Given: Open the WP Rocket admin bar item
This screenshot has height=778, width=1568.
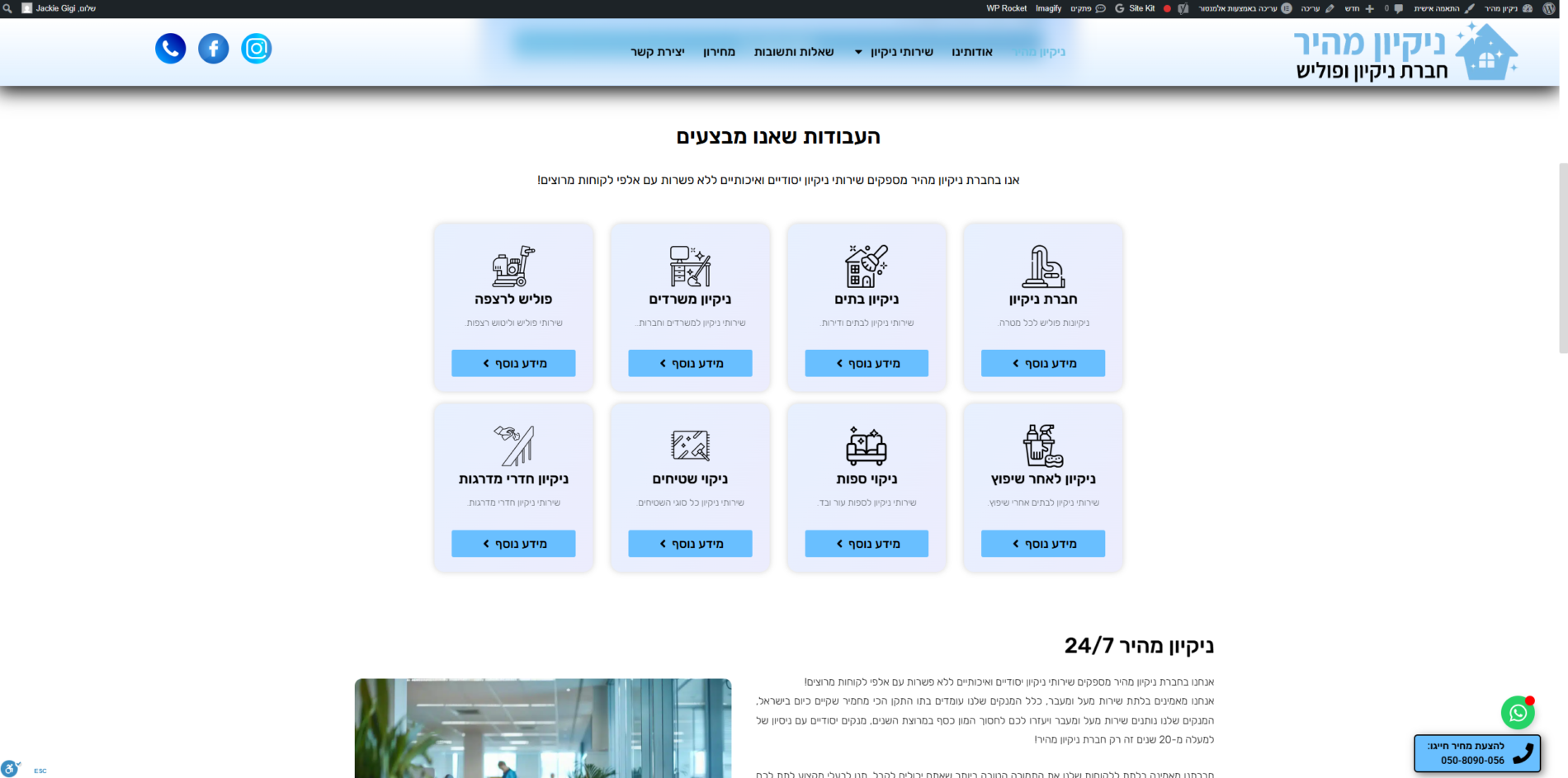Looking at the screenshot, I should [1006, 8].
